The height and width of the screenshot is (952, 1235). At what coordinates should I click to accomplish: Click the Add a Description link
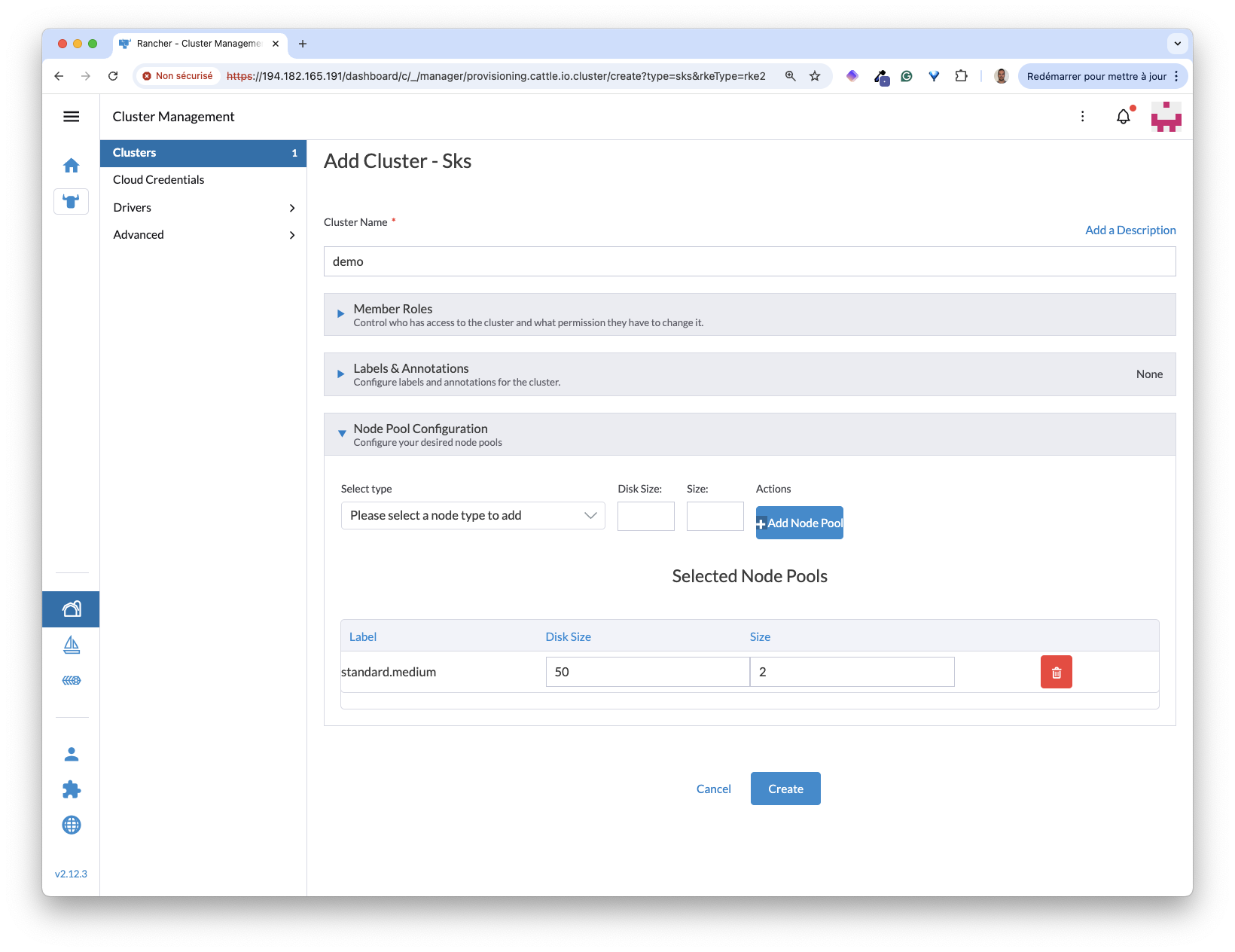point(1130,230)
